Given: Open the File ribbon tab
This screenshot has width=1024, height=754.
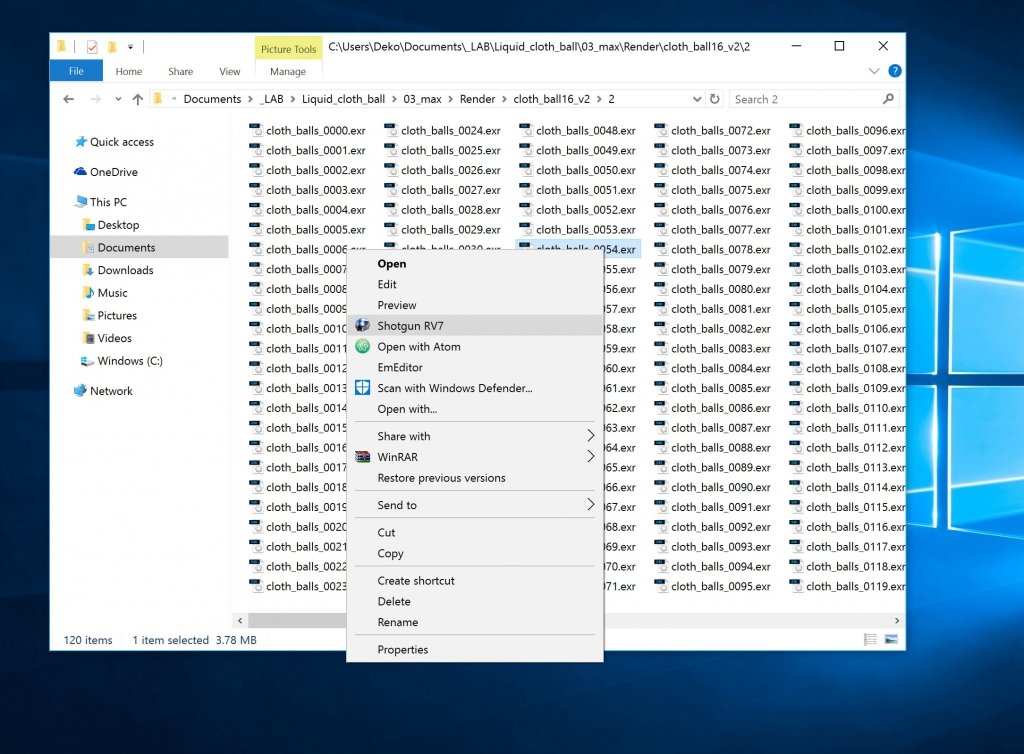Looking at the screenshot, I should (76, 71).
